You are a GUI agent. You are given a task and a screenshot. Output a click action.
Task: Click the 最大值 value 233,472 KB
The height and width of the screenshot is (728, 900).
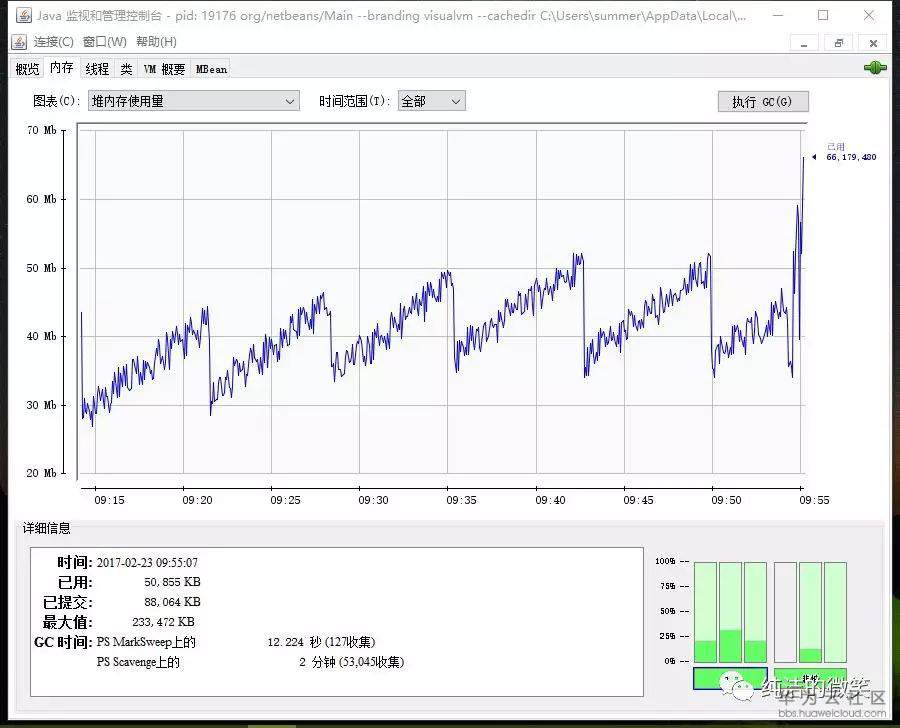pos(164,622)
